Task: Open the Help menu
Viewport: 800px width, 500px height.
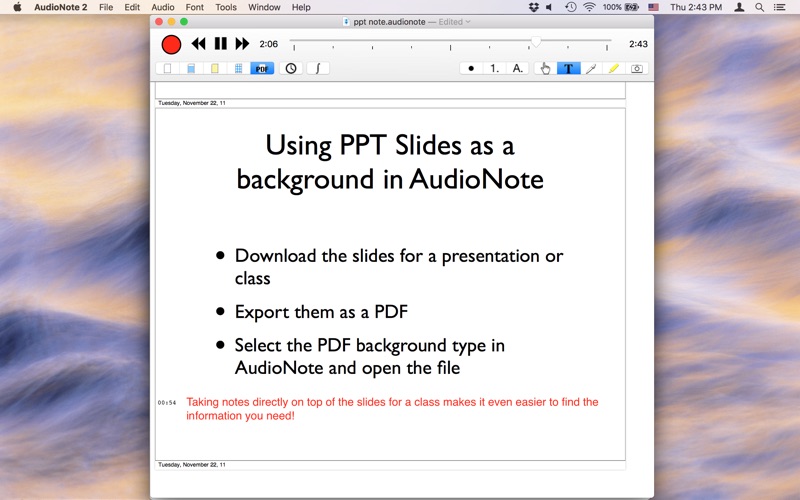Action: click(x=301, y=7)
